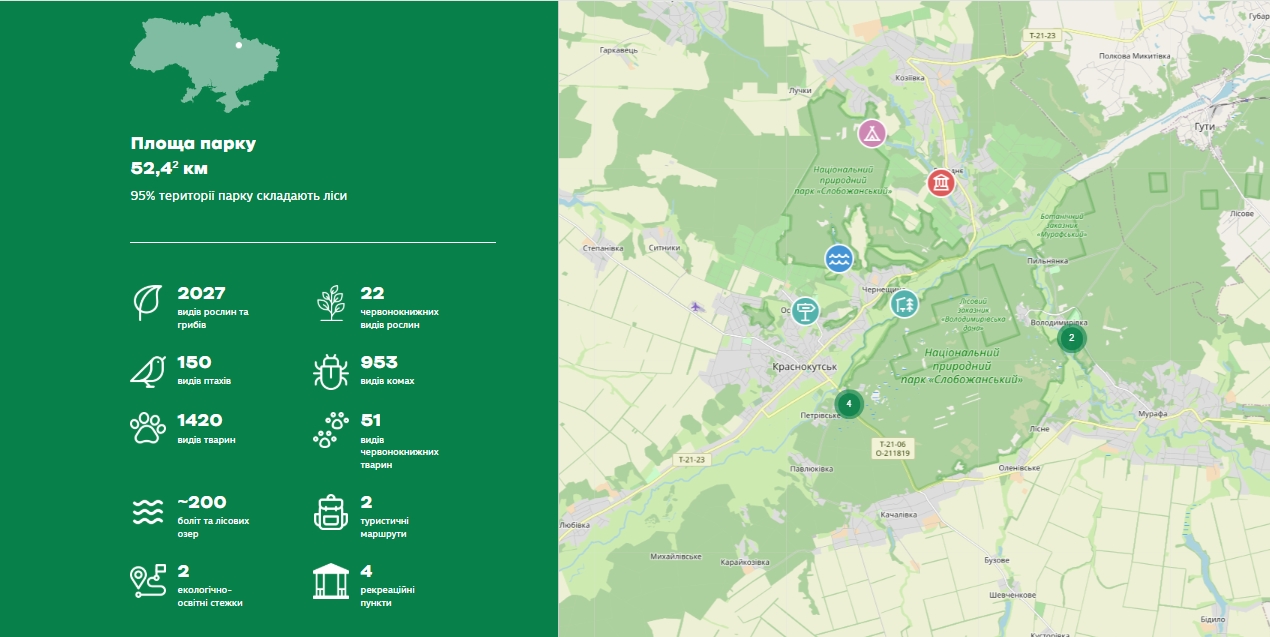
Task: Select the teal forest trees map marker
Action: click(x=904, y=303)
